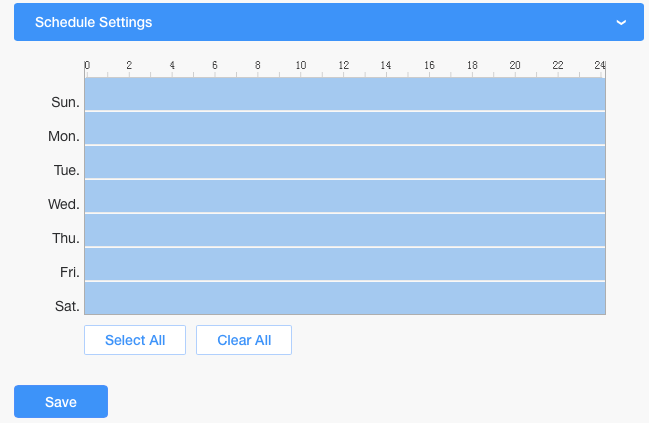
Task: Click the Friday schedule time bar
Action: pos(345,265)
